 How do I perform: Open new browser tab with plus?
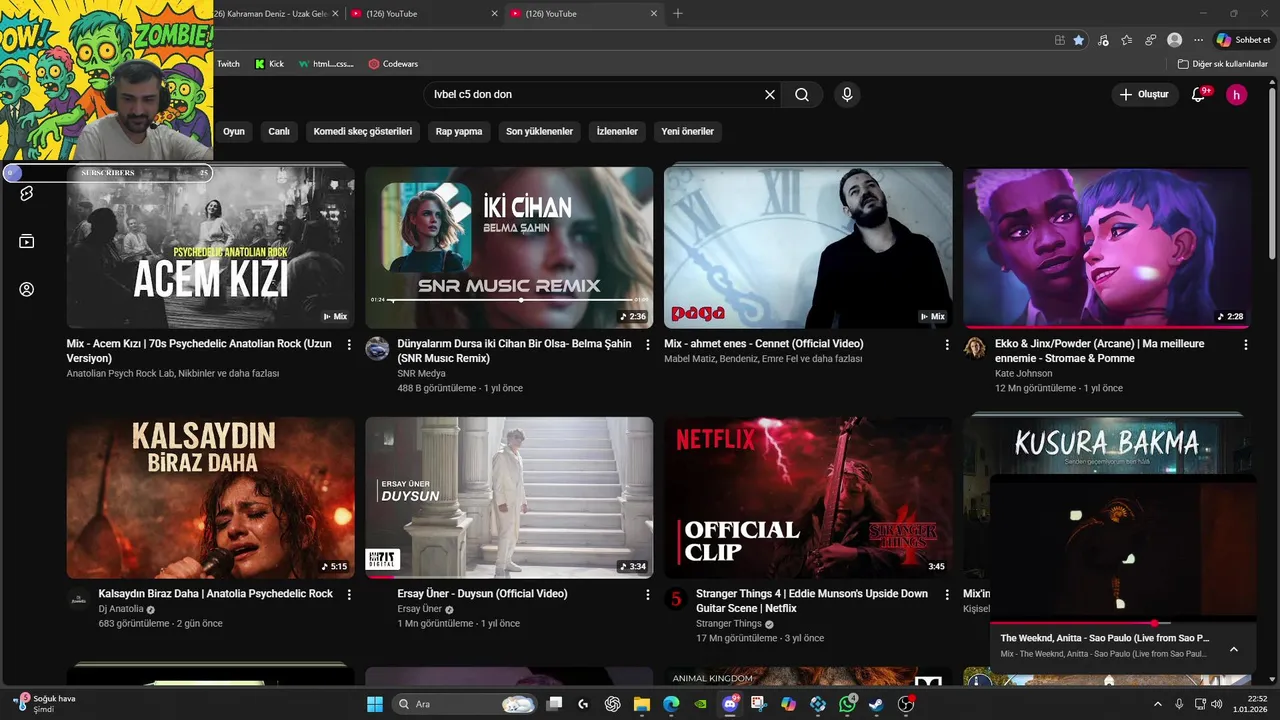[x=678, y=13]
